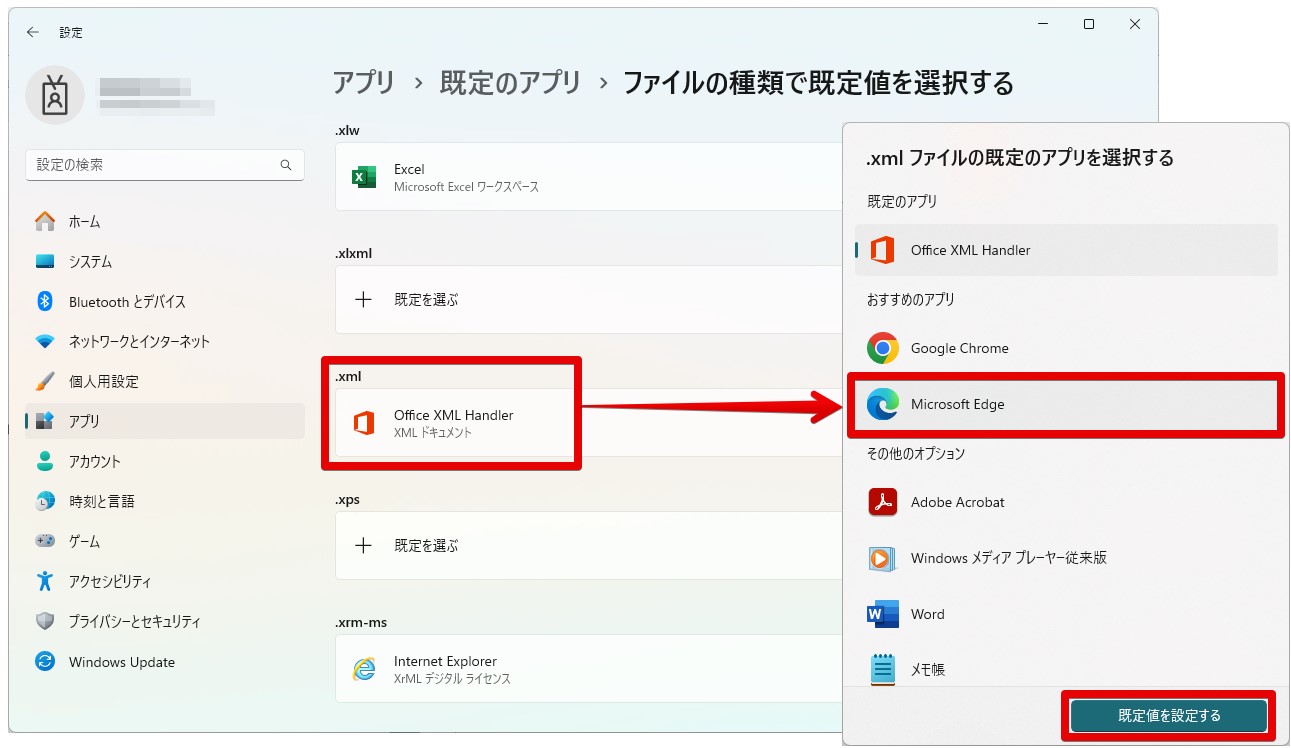The image size is (1291, 748).
Task: Go to アクセシビリティ settings
Action: pyautogui.click(x=165, y=581)
